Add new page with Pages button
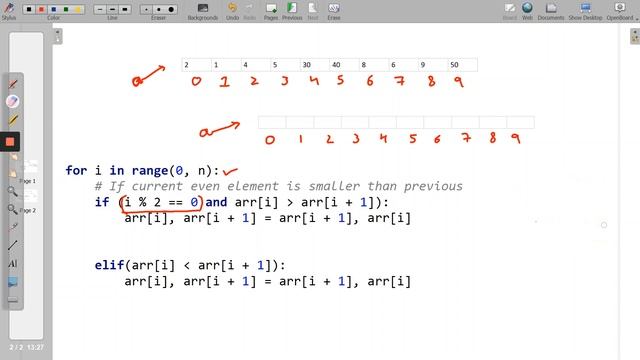640x360 pixels. tap(271, 11)
